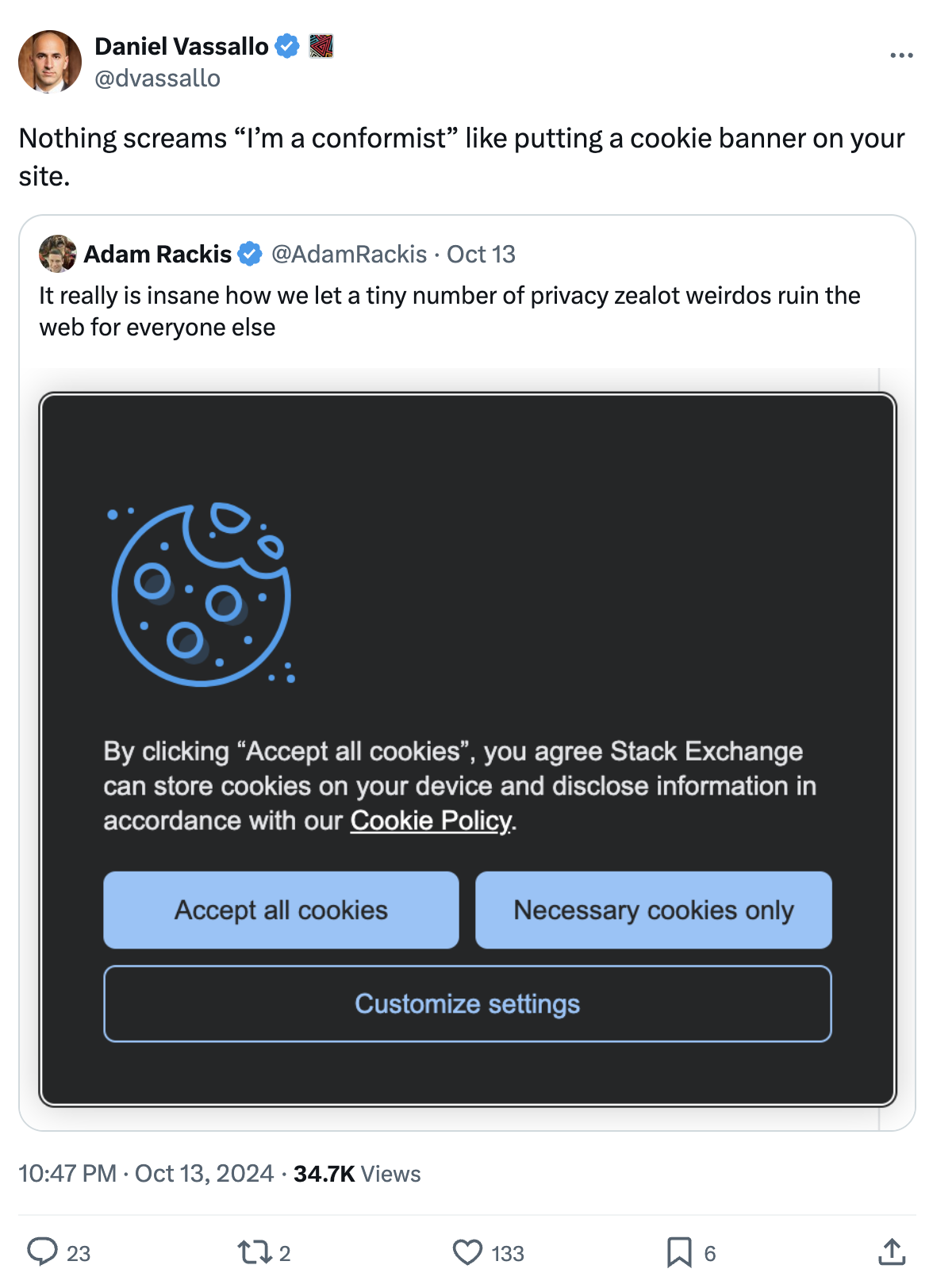This screenshot has width=933, height=1288.
Task: Open the Oct 13 quoted post date
Action: 481,254
